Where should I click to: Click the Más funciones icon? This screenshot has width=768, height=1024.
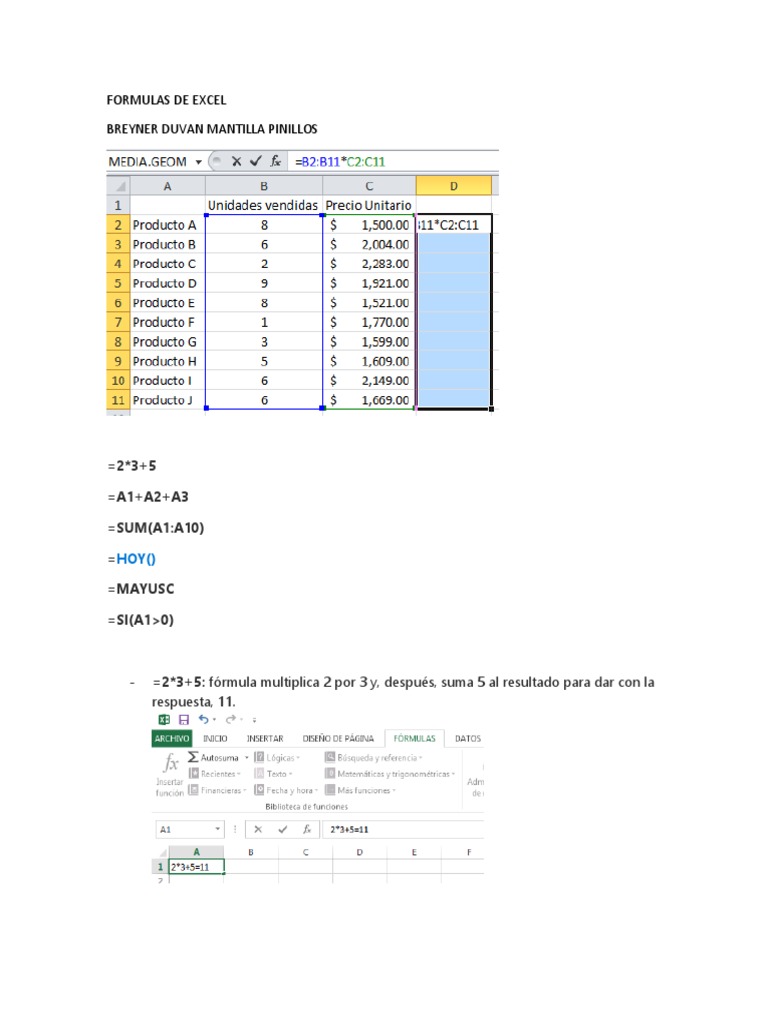point(330,790)
